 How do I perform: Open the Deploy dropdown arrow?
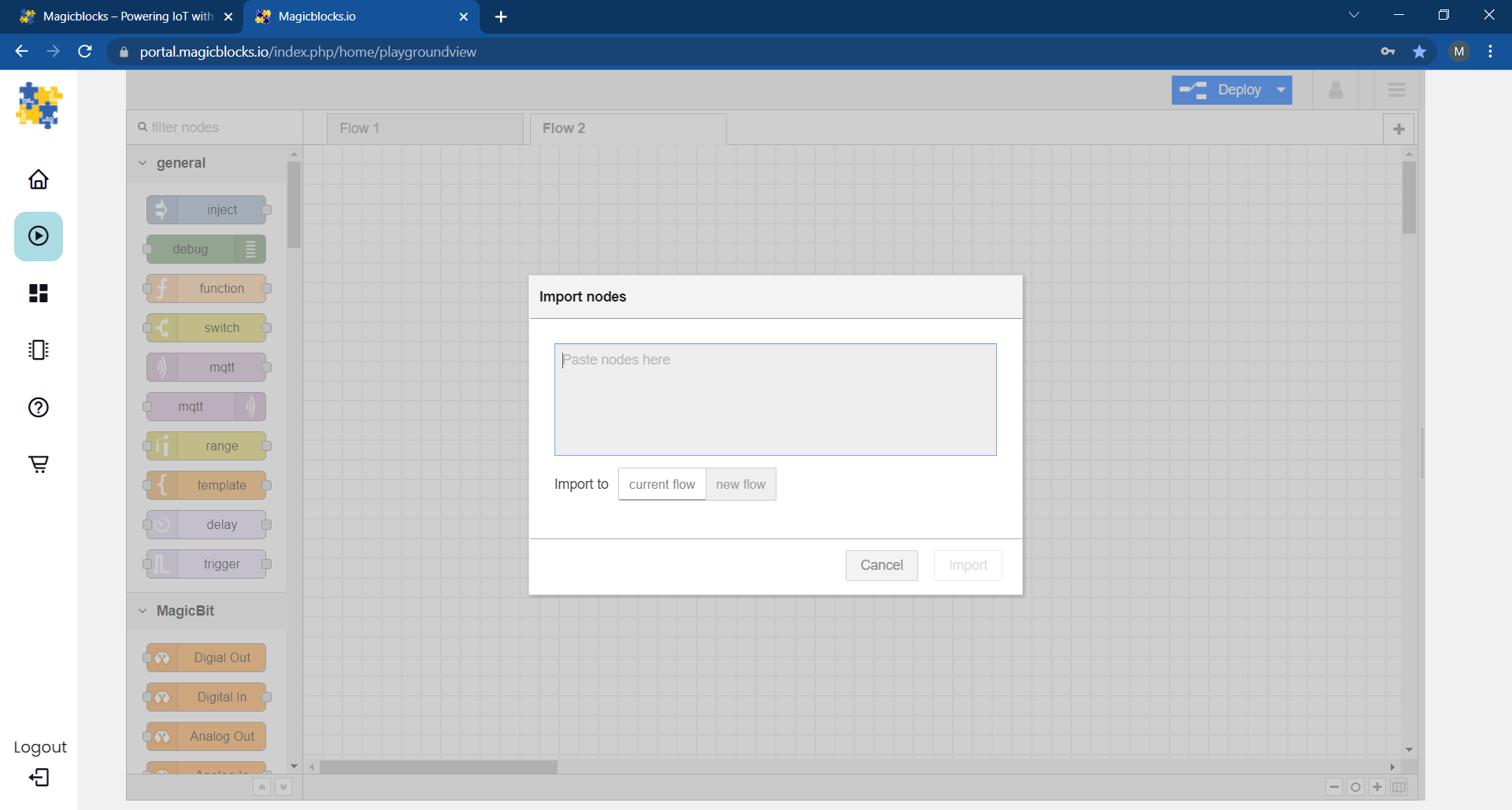tap(1280, 90)
